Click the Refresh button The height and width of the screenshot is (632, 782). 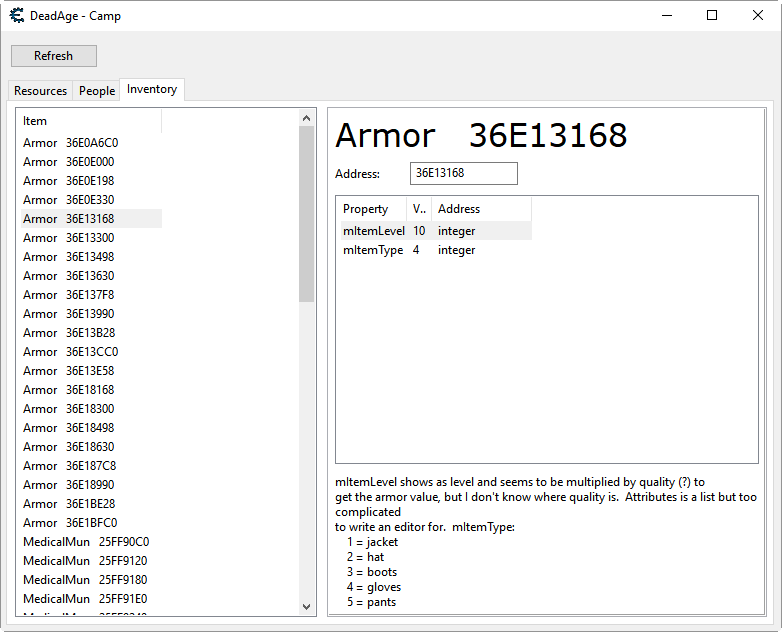coord(54,56)
